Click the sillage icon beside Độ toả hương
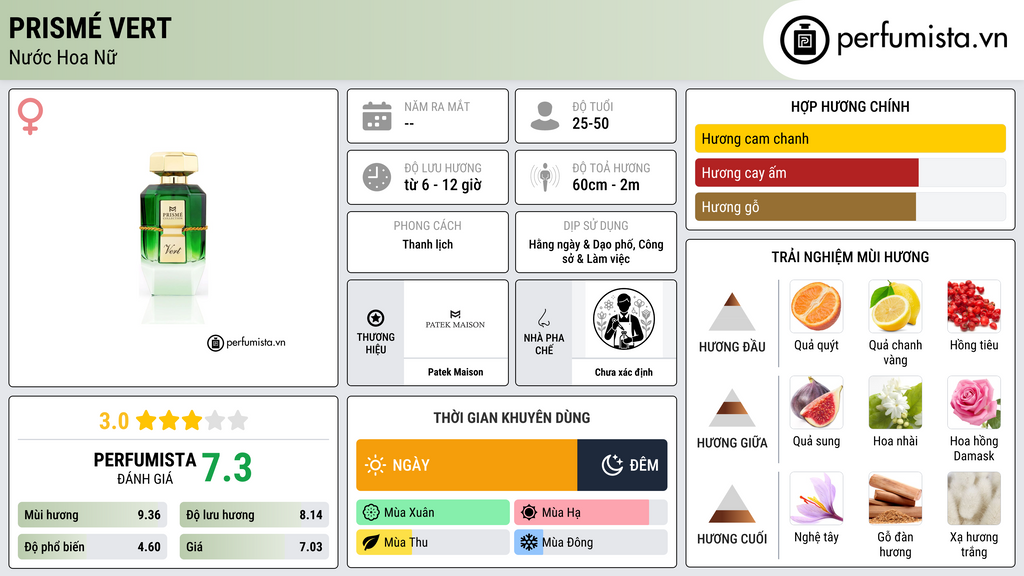Viewport: 1024px width, 576px height. click(x=545, y=177)
